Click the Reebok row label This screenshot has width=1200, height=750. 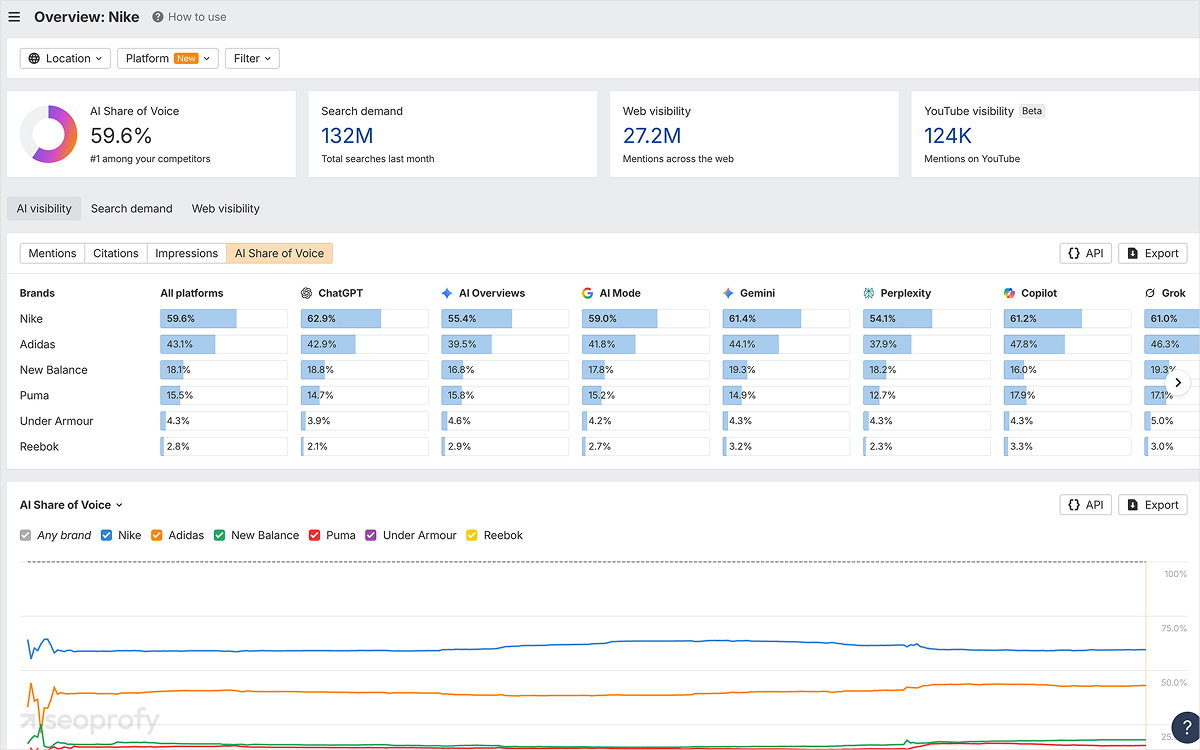tap(39, 447)
